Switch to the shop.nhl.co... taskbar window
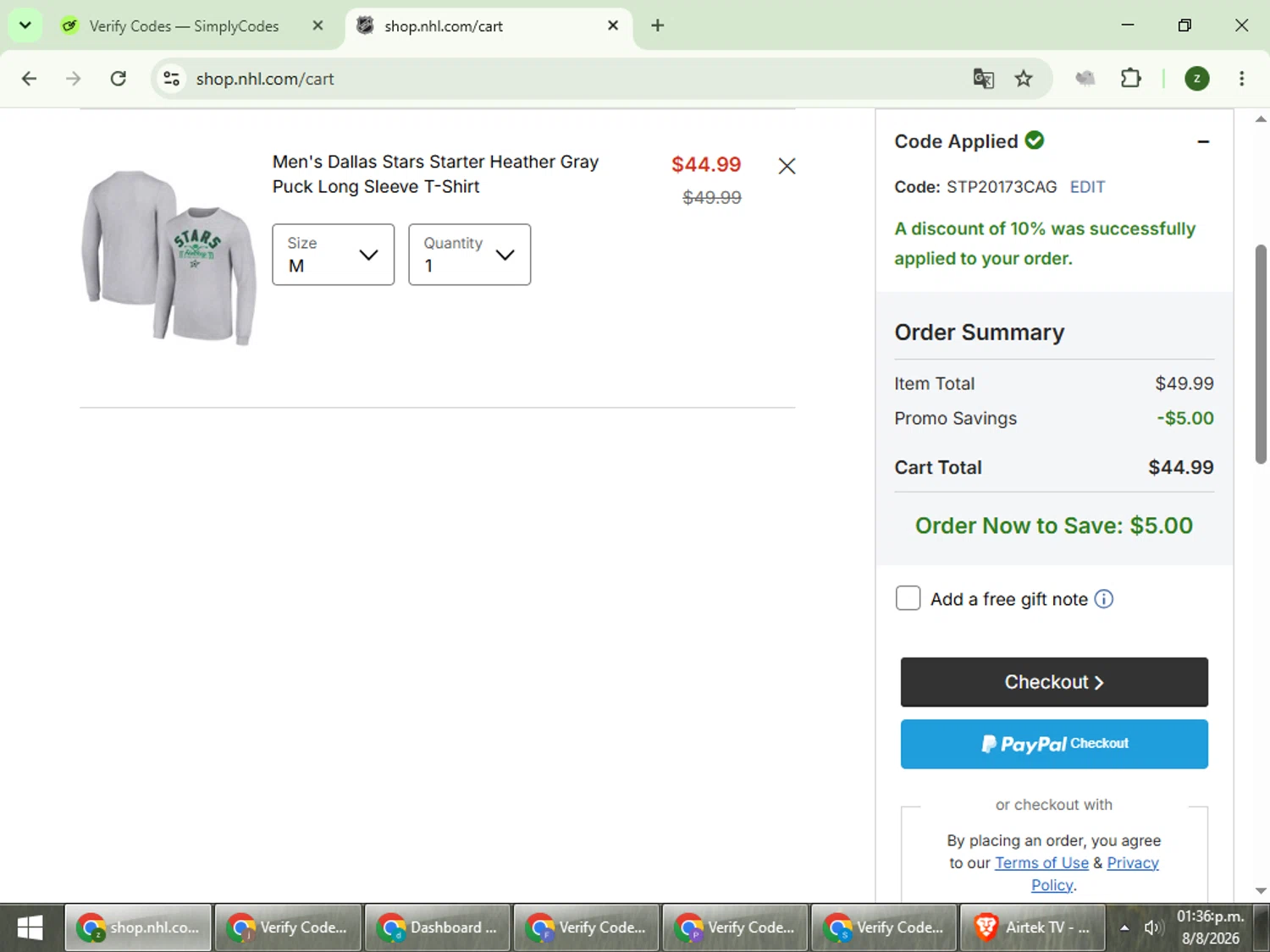The image size is (1270, 952). [138, 928]
